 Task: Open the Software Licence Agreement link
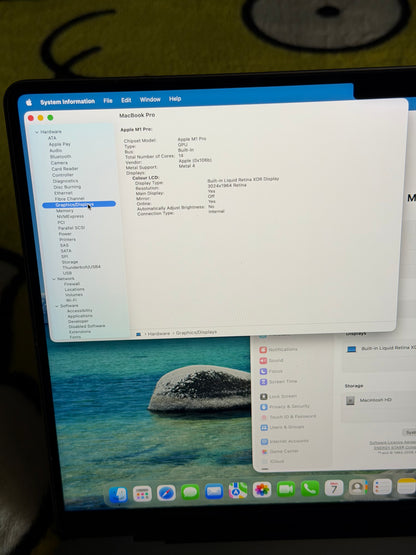click(x=392, y=443)
